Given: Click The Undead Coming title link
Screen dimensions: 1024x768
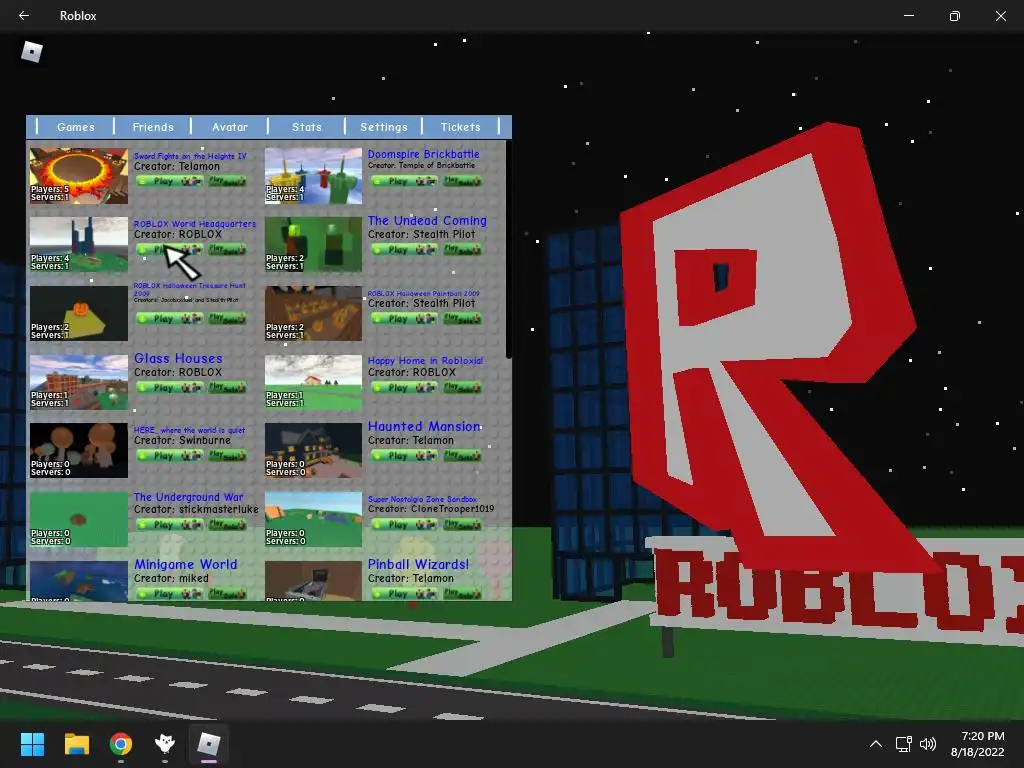Looking at the screenshot, I should (427, 221).
